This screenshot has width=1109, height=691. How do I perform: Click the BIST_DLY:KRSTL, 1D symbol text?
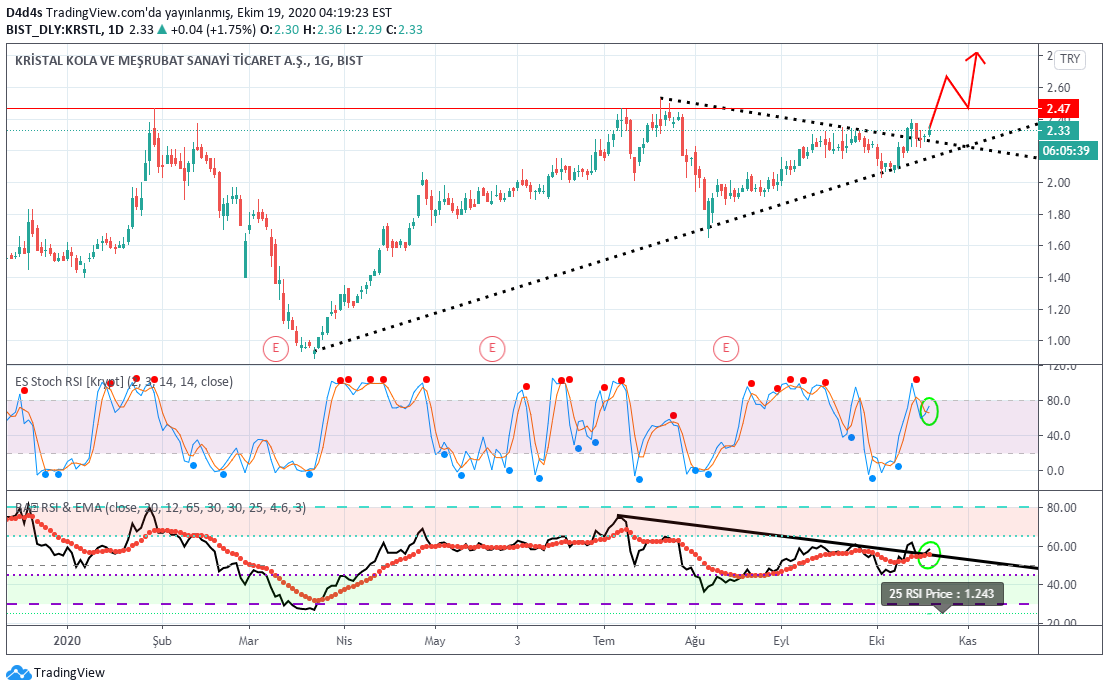click(x=65, y=30)
